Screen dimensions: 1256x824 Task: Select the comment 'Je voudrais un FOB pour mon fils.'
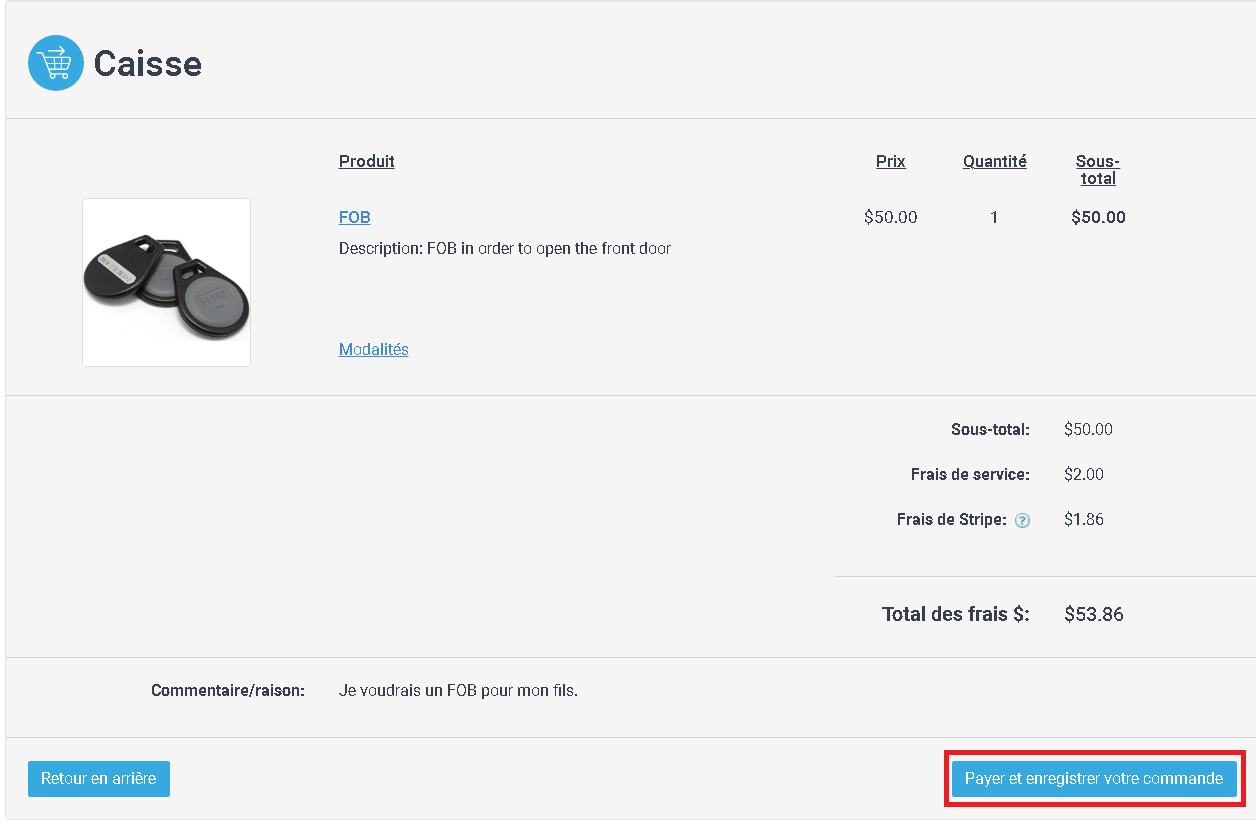[458, 690]
